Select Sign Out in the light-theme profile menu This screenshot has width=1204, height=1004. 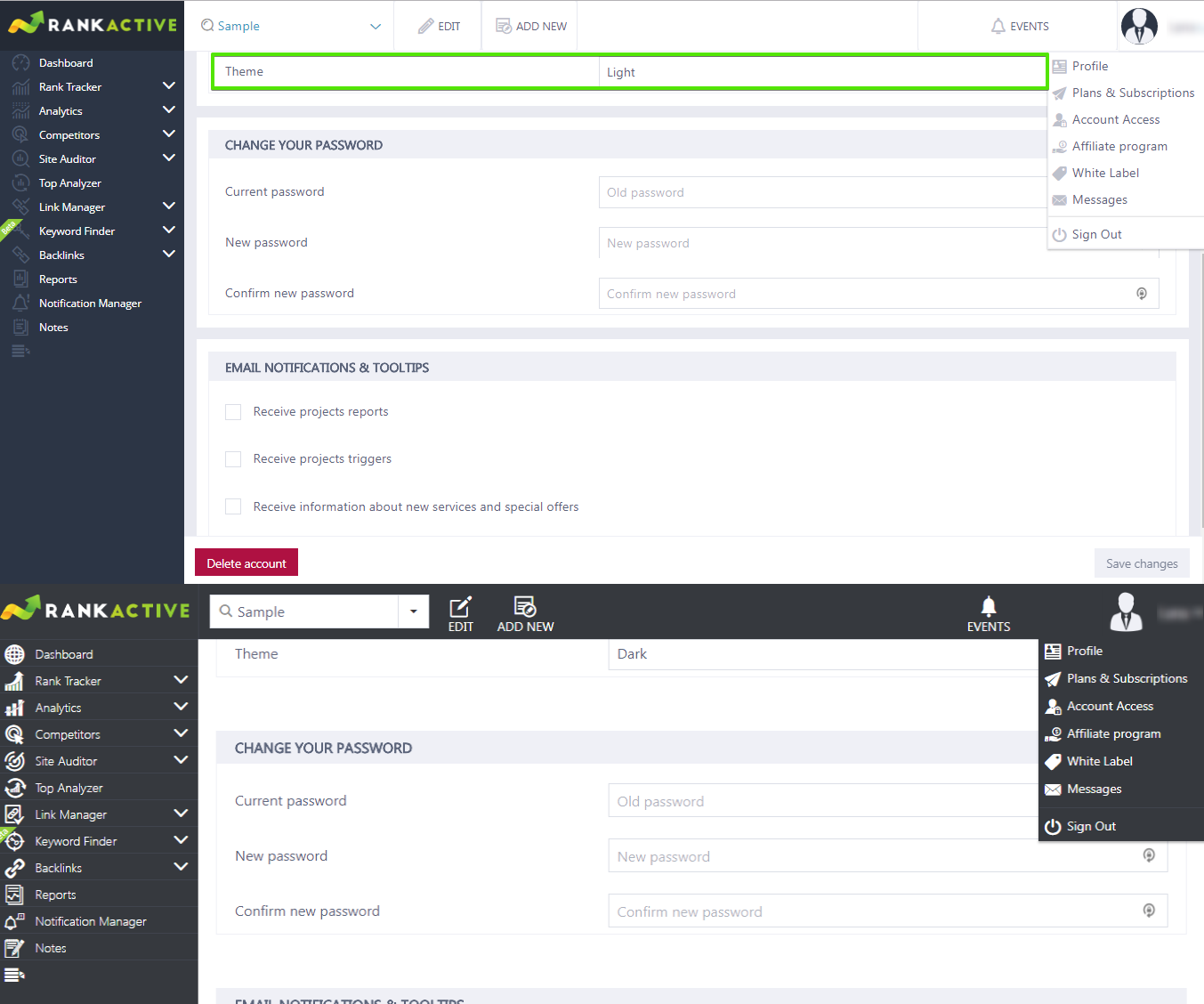(1096, 234)
